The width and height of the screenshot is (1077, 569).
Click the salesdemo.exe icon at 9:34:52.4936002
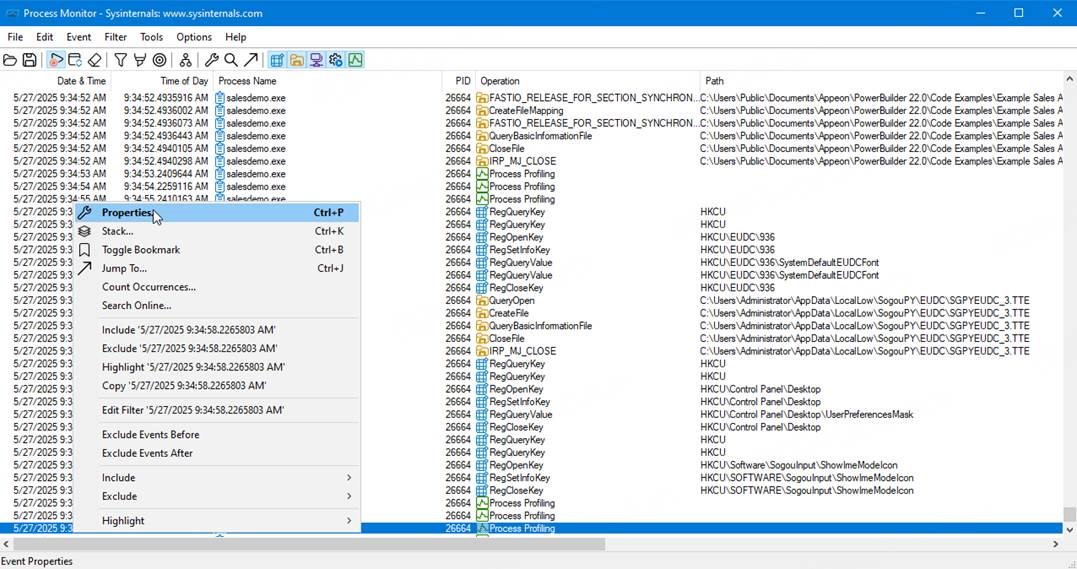coord(220,111)
